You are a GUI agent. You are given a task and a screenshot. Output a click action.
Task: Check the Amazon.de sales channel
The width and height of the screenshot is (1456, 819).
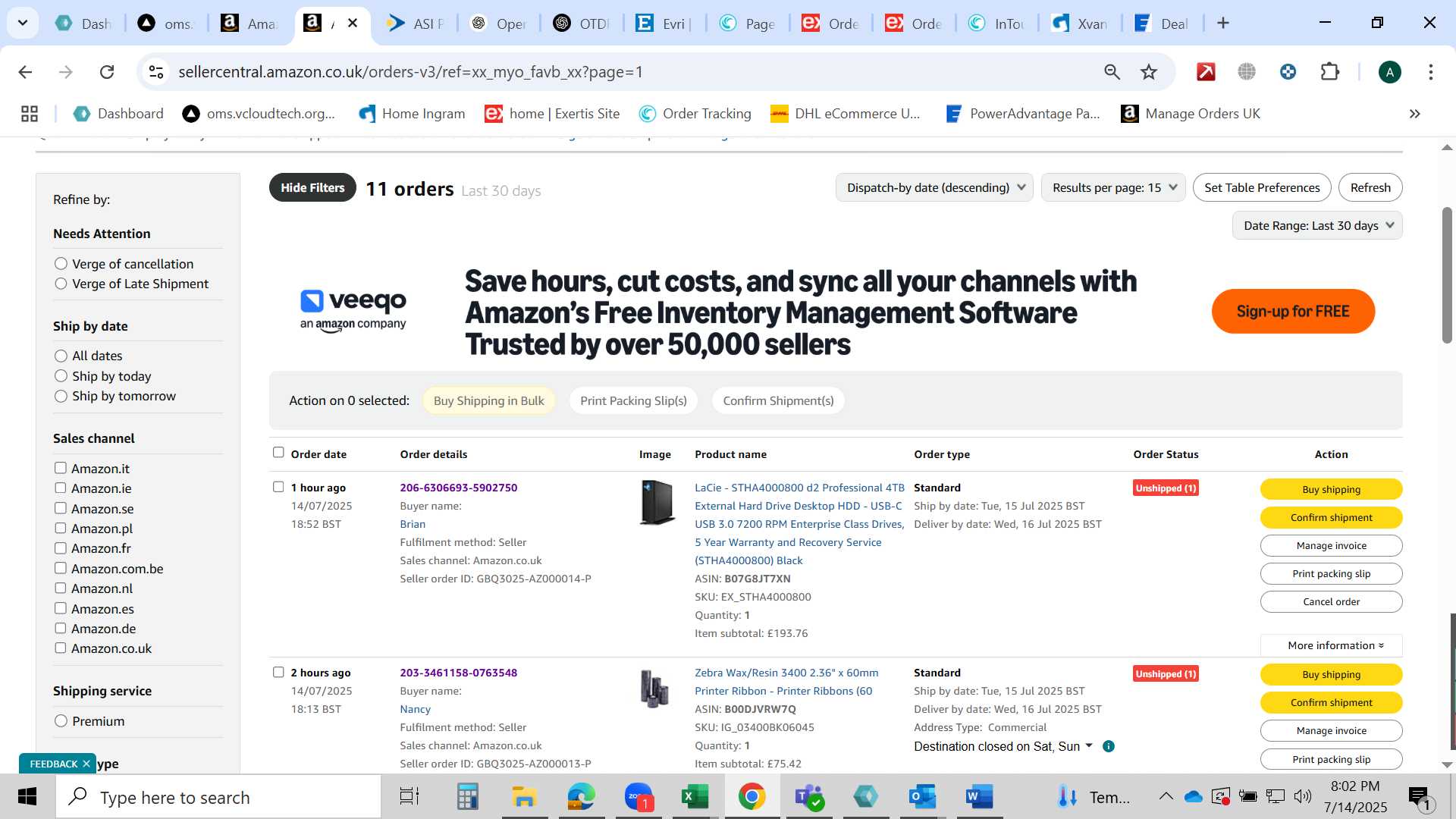click(x=61, y=628)
